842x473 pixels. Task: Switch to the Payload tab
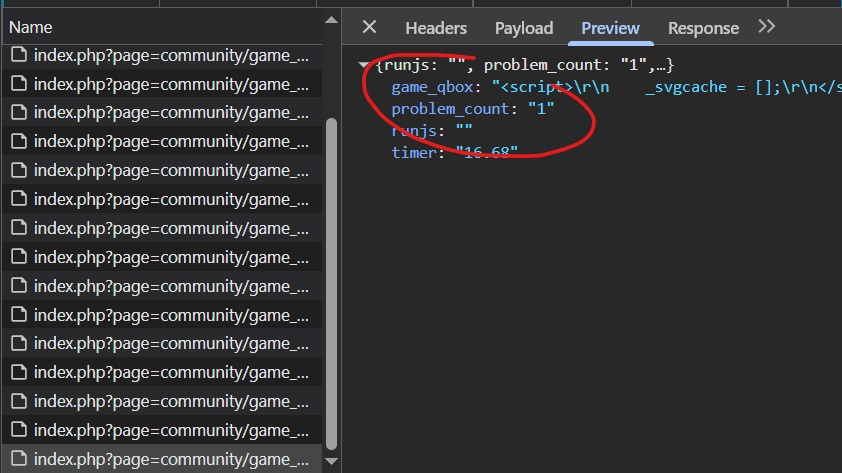coord(523,29)
